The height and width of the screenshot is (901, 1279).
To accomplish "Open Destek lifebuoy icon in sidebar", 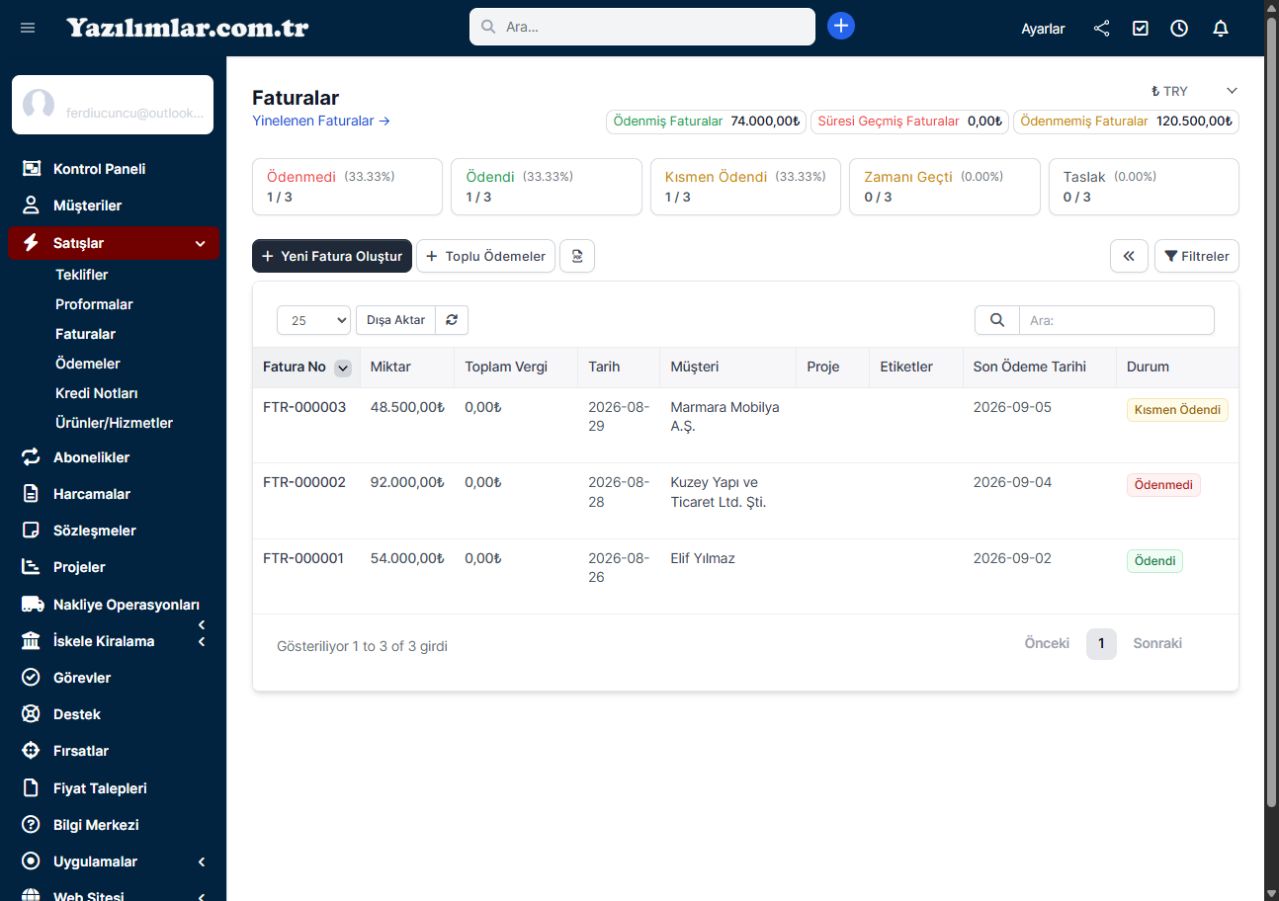I will pos(31,714).
